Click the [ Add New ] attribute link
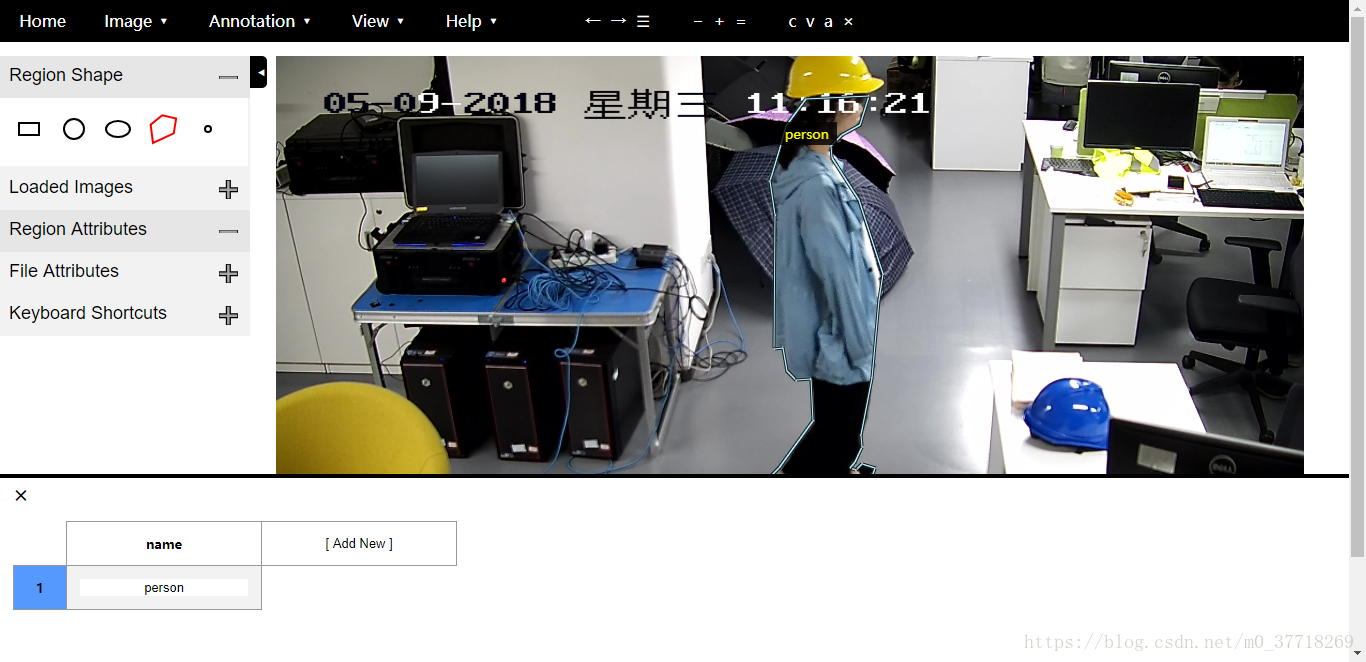This screenshot has width=1366, height=662. 359,543
